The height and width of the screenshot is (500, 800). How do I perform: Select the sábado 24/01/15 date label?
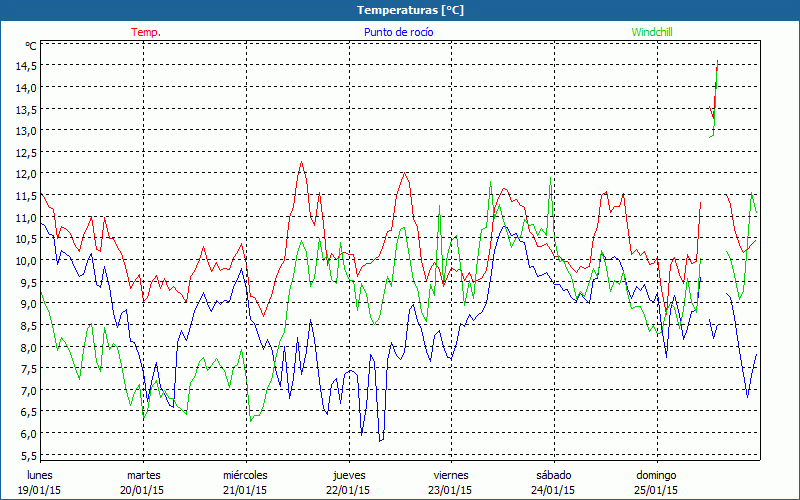(553, 482)
